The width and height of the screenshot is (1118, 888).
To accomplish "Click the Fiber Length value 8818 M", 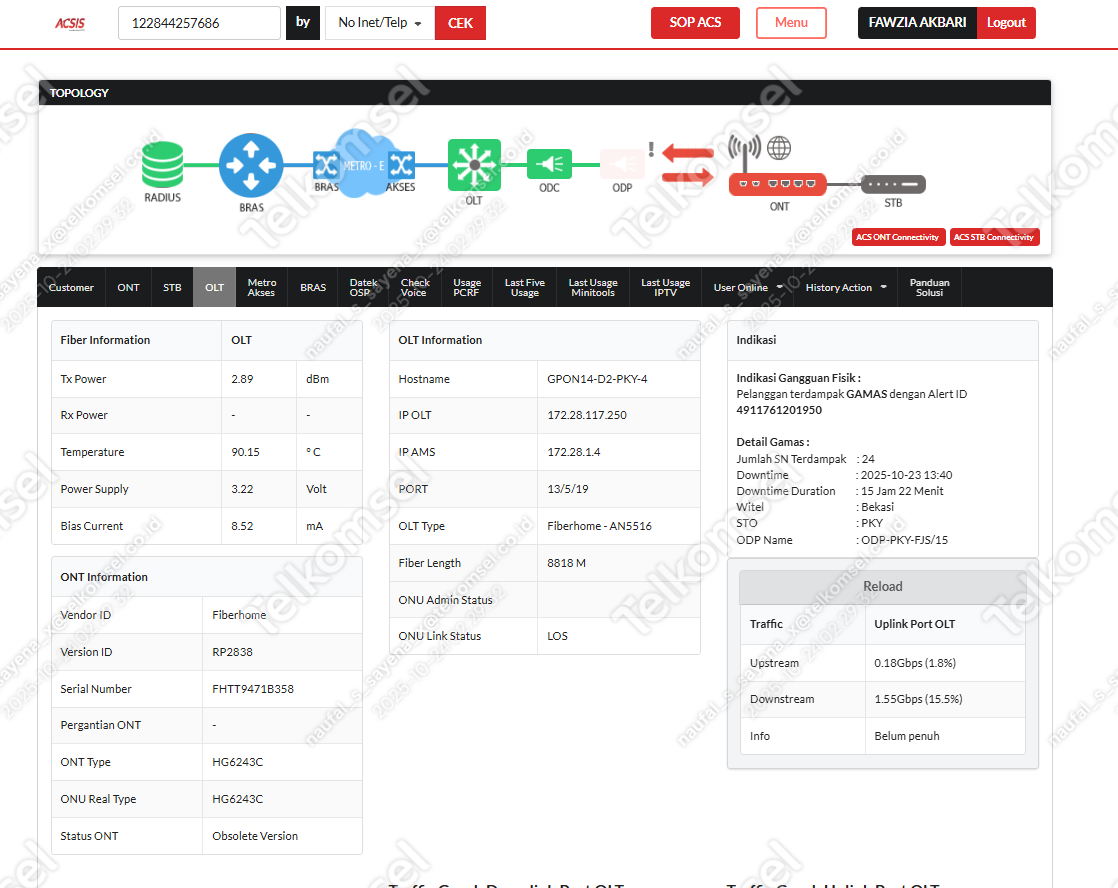I will click(x=567, y=563).
